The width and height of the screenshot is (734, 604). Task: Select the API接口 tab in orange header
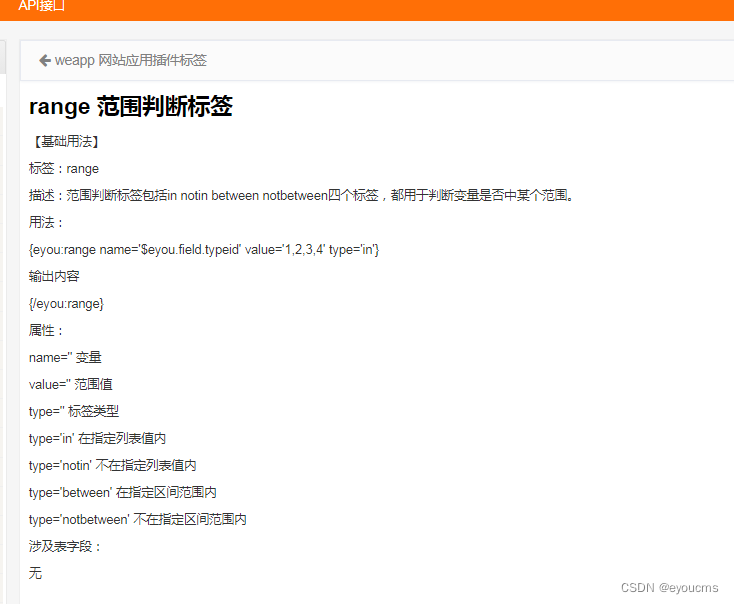pyautogui.click(x=41, y=6)
